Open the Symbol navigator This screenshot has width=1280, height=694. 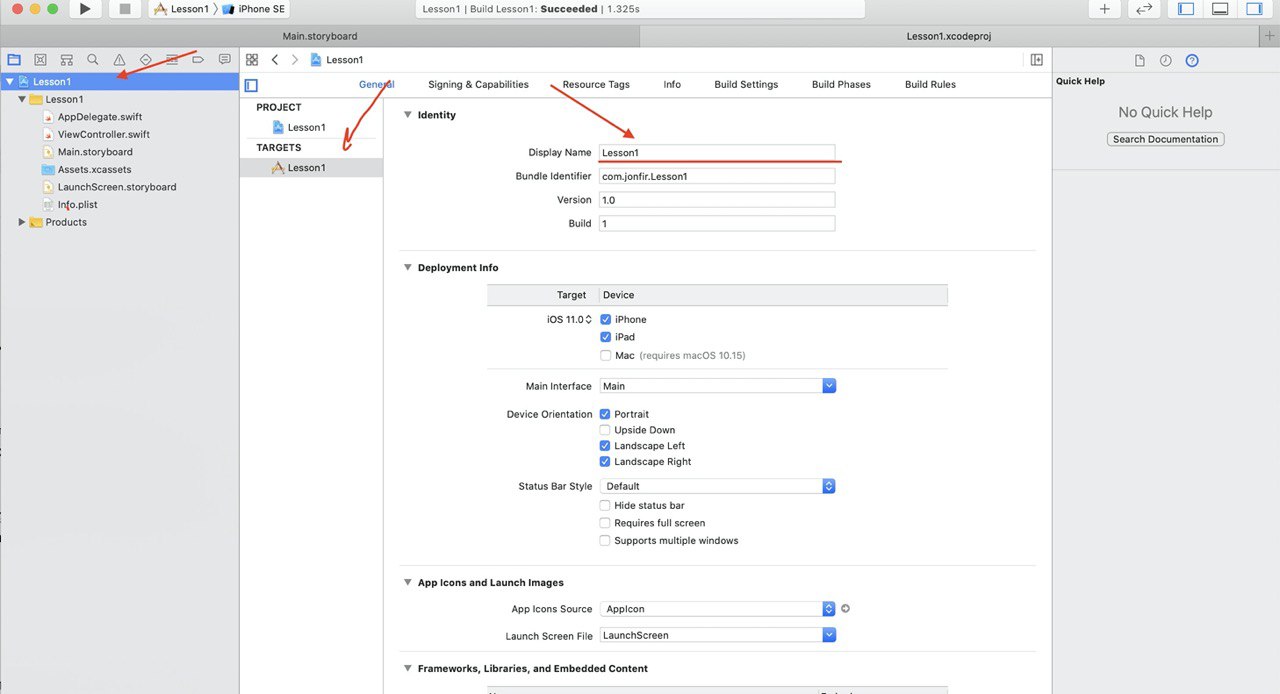click(66, 60)
